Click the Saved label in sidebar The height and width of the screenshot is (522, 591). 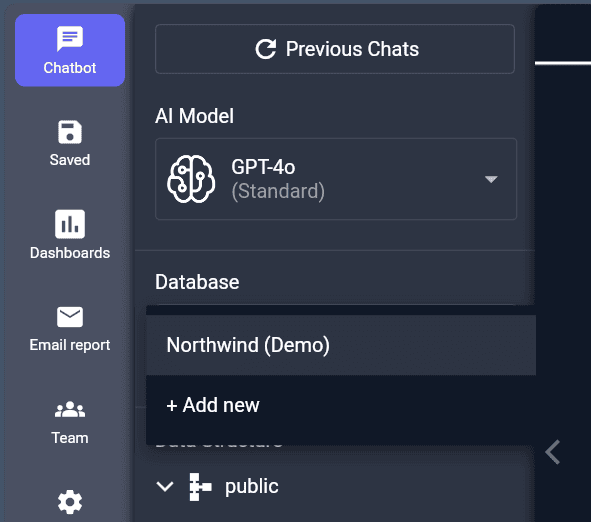tap(70, 160)
